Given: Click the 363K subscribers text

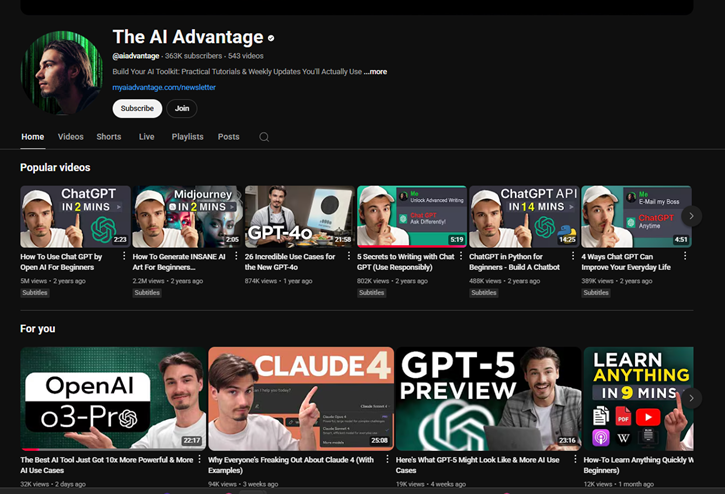Looking at the screenshot, I should point(193,56).
